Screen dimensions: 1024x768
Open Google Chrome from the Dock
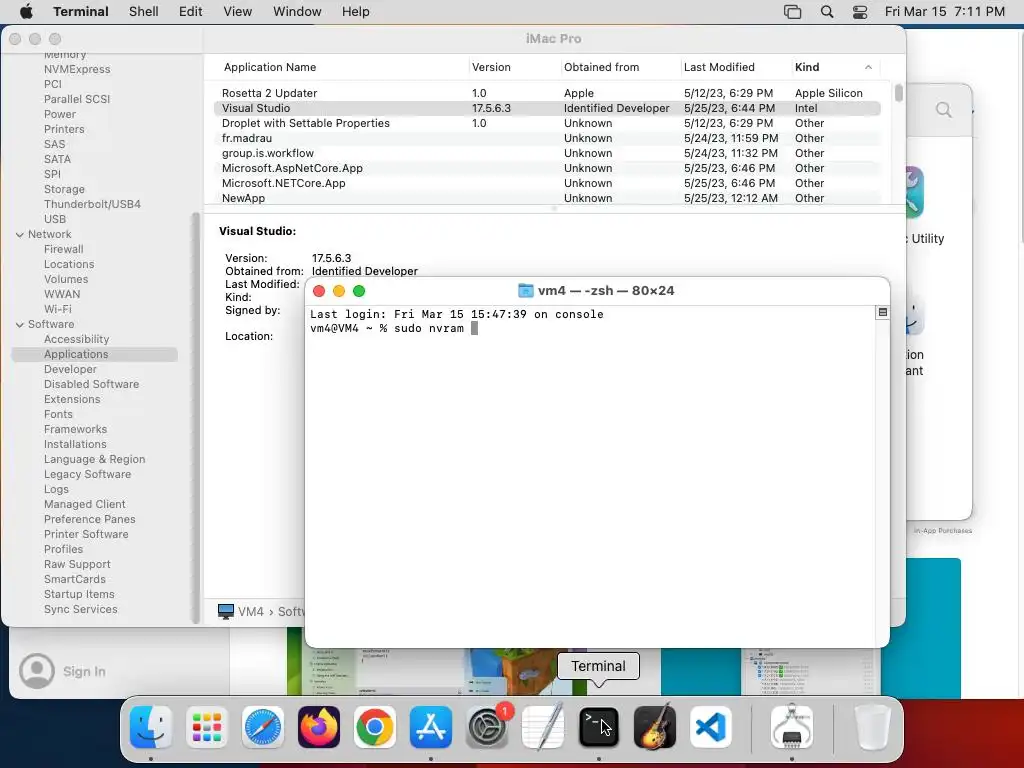(x=375, y=727)
